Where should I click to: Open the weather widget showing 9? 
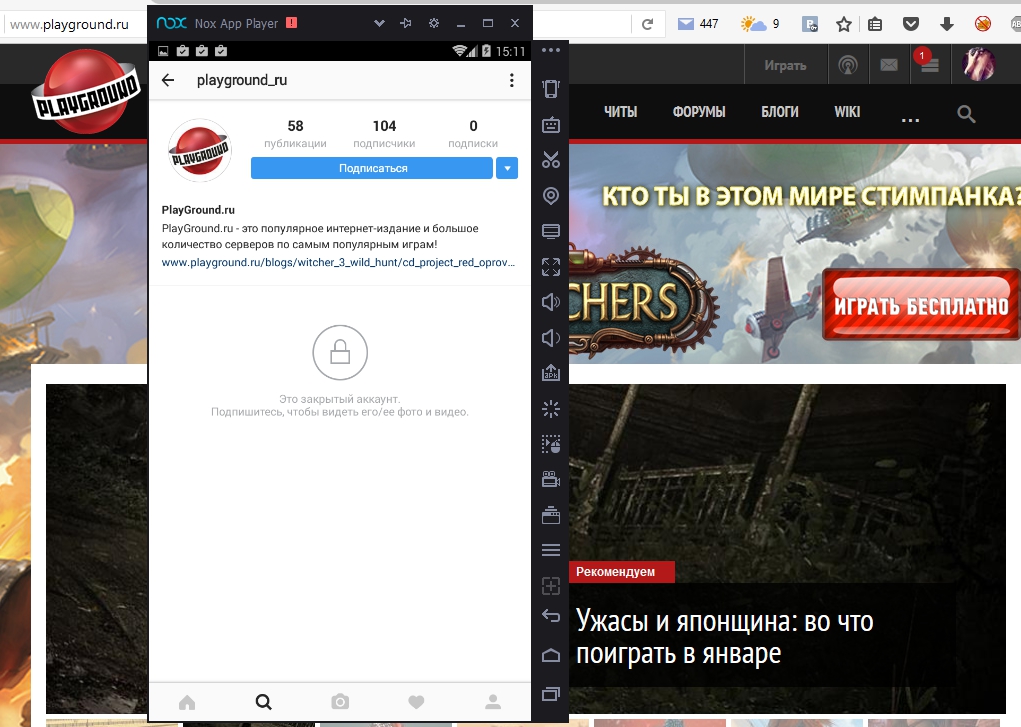point(760,24)
